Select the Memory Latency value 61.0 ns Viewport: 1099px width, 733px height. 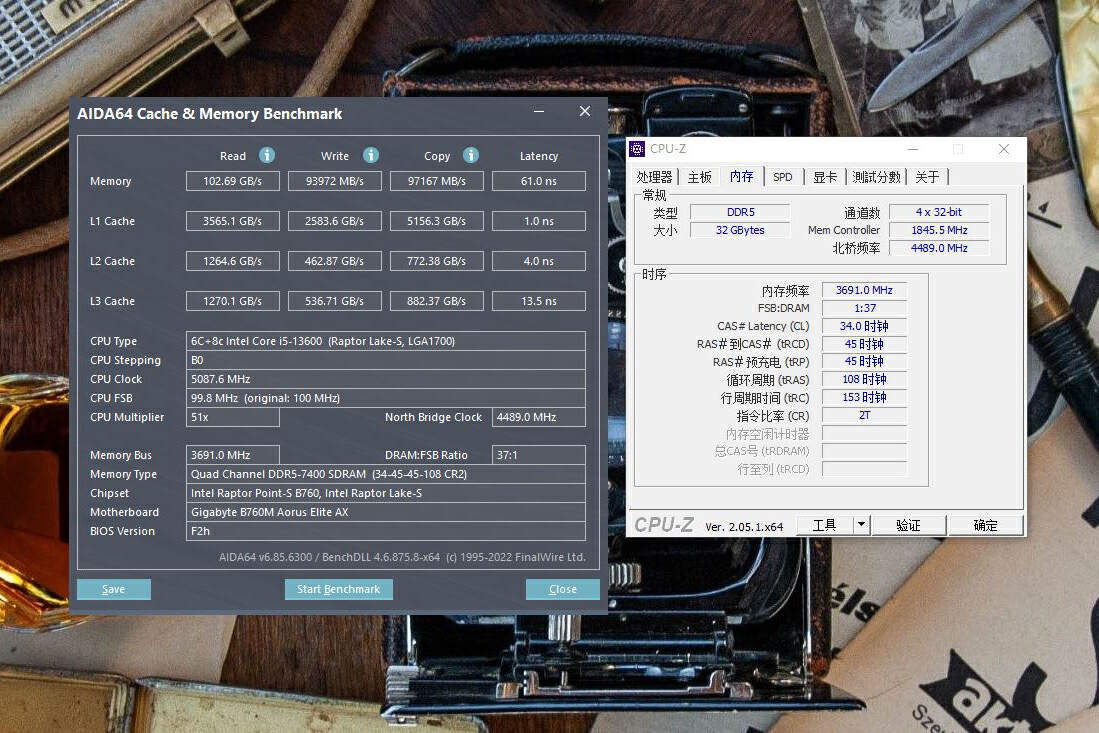(539, 181)
